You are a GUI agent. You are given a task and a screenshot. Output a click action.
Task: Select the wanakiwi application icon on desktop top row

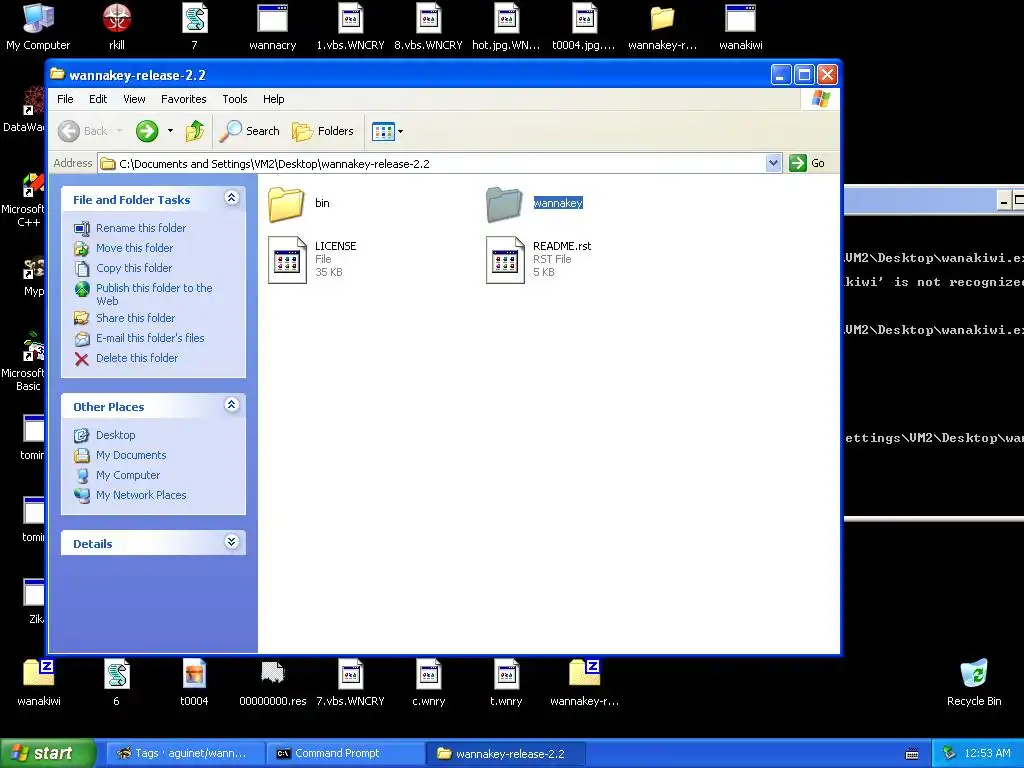click(x=741, y=27)
